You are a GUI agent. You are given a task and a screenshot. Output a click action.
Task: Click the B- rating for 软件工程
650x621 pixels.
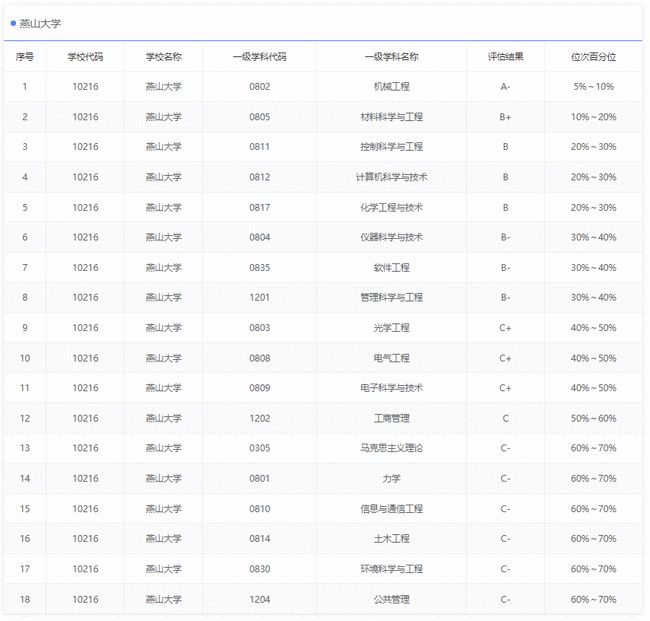point(505,267)
